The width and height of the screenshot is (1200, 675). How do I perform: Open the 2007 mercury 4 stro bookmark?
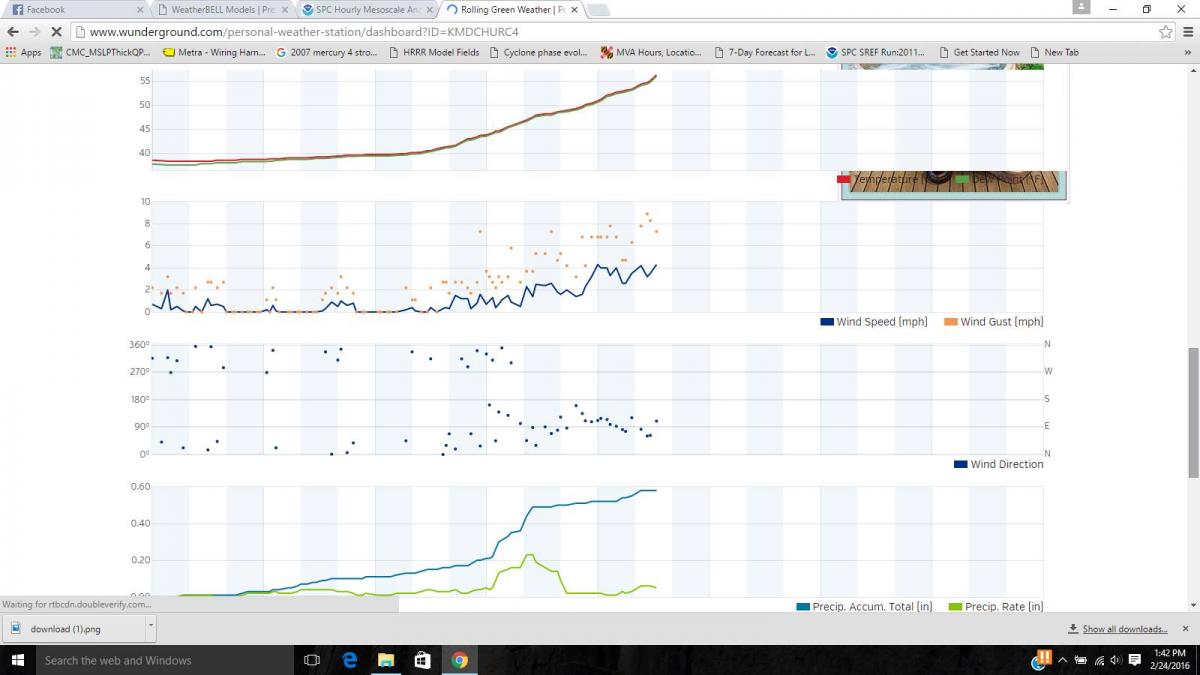(327, 52)
